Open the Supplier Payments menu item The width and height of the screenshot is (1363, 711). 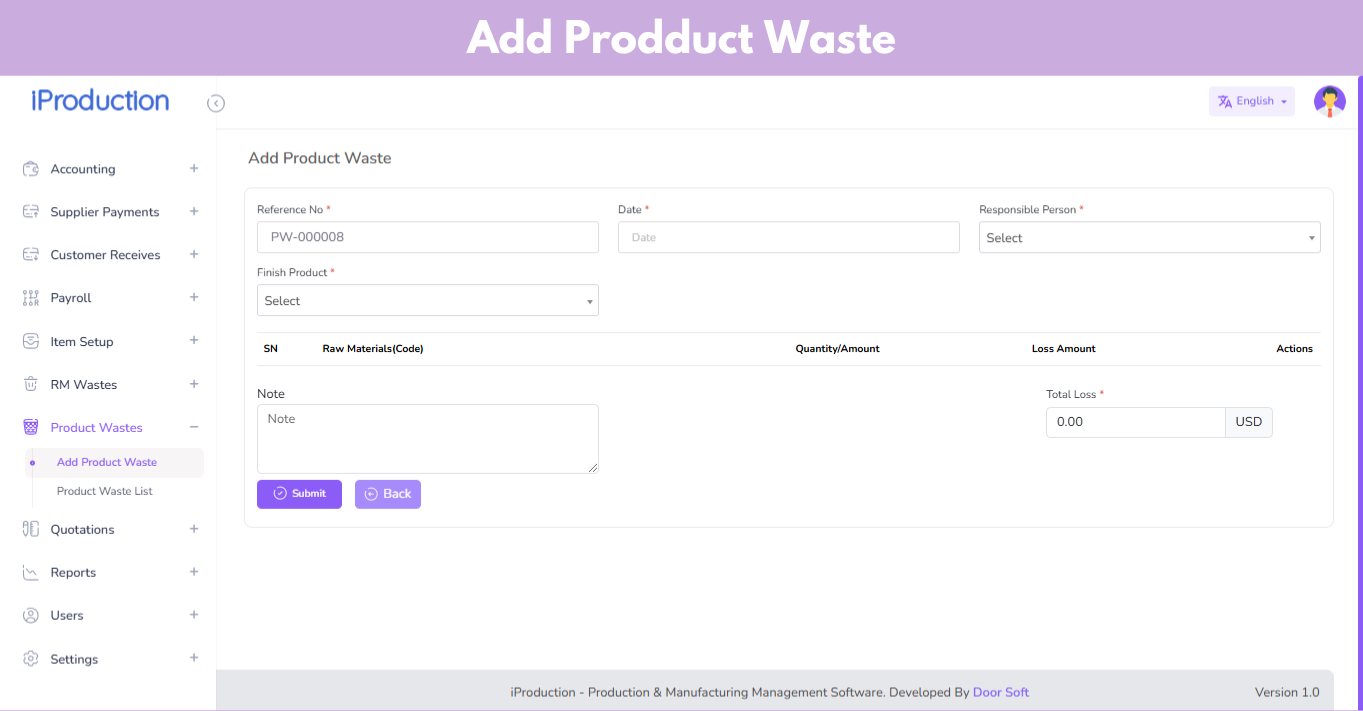pos(105,212)
